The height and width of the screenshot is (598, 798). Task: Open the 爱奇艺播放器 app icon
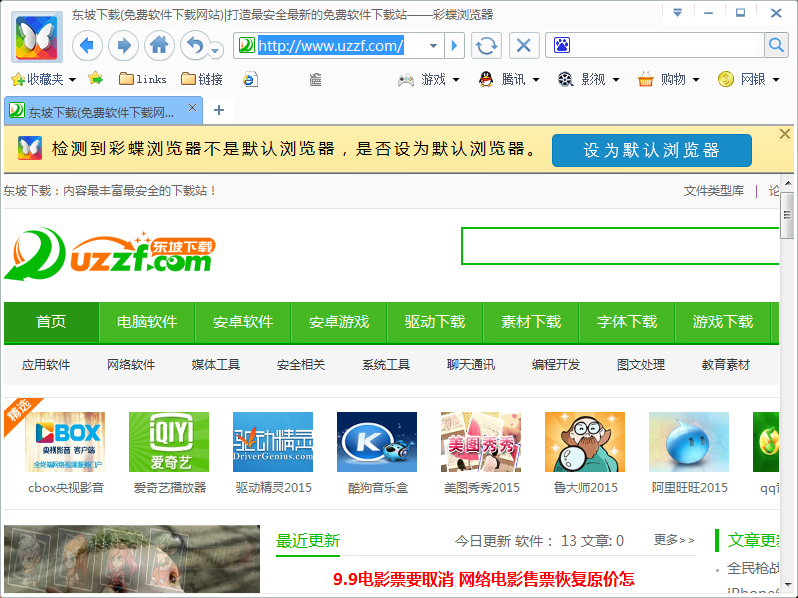click(169, 442)
